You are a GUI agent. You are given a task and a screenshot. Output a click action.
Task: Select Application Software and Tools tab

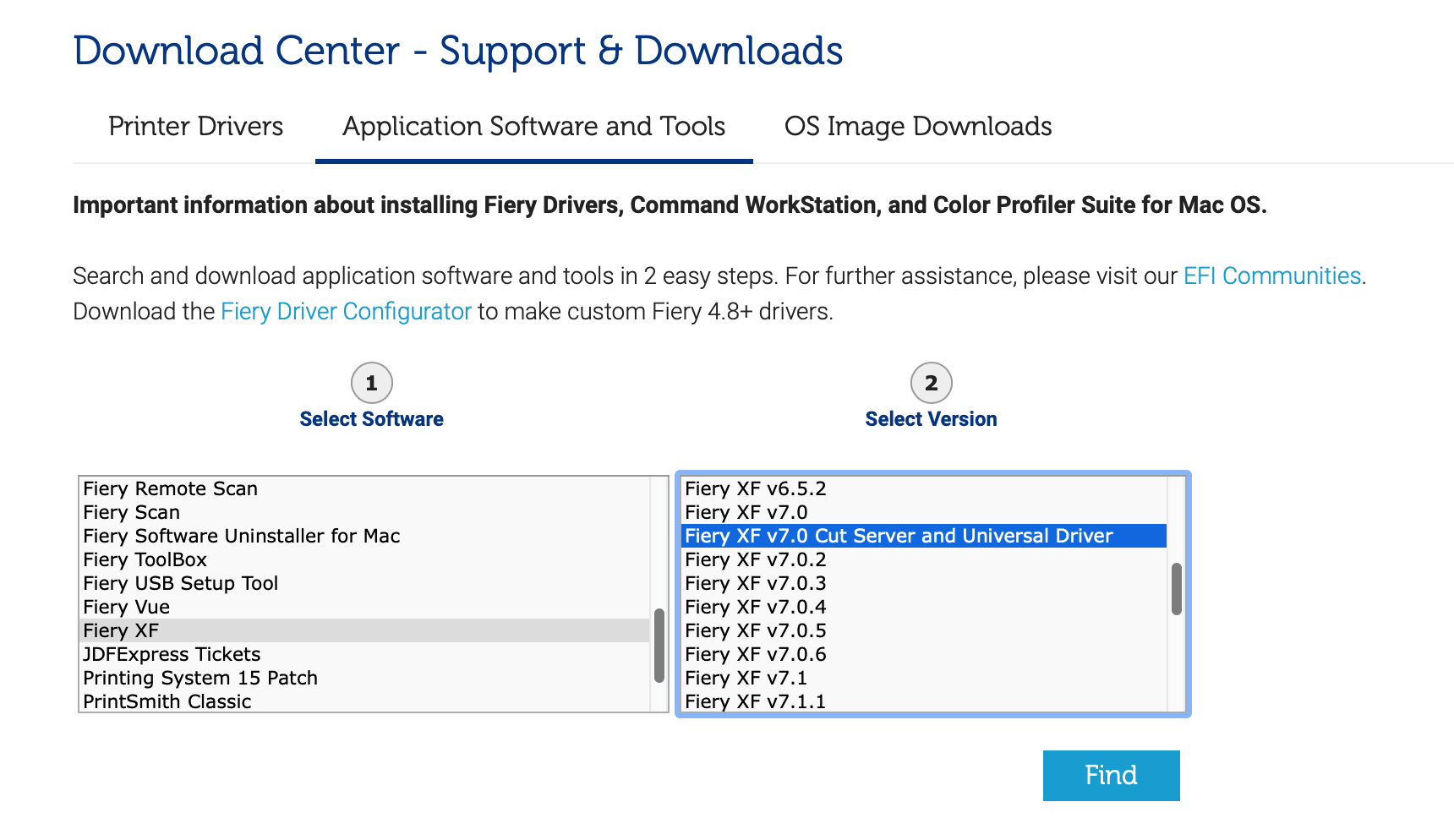coord(533,127)
